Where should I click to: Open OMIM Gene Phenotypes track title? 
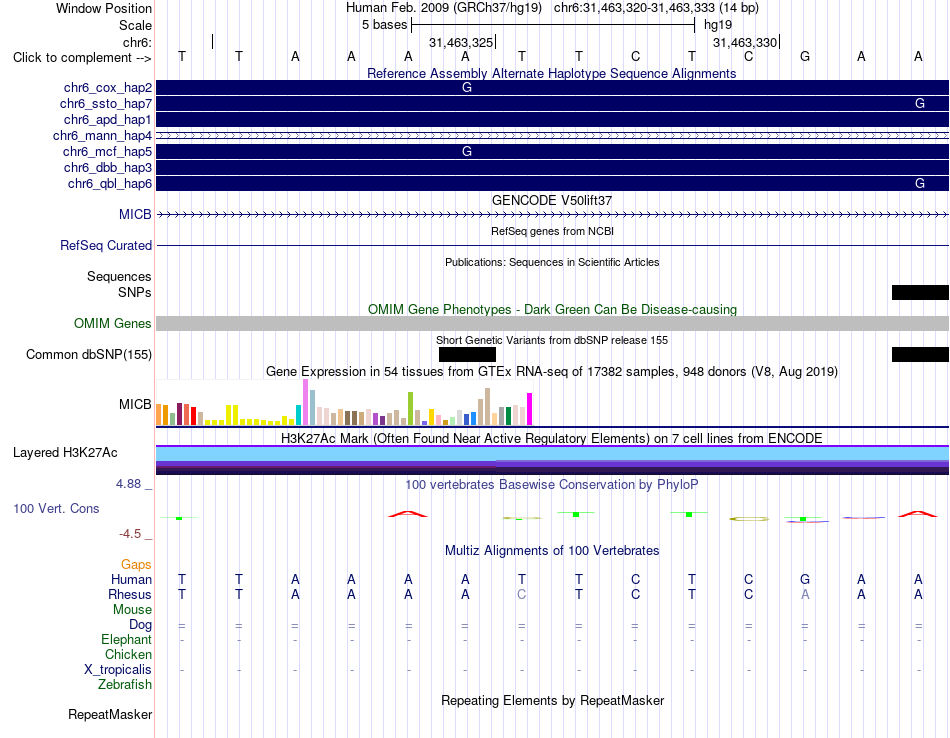point(552,309)
